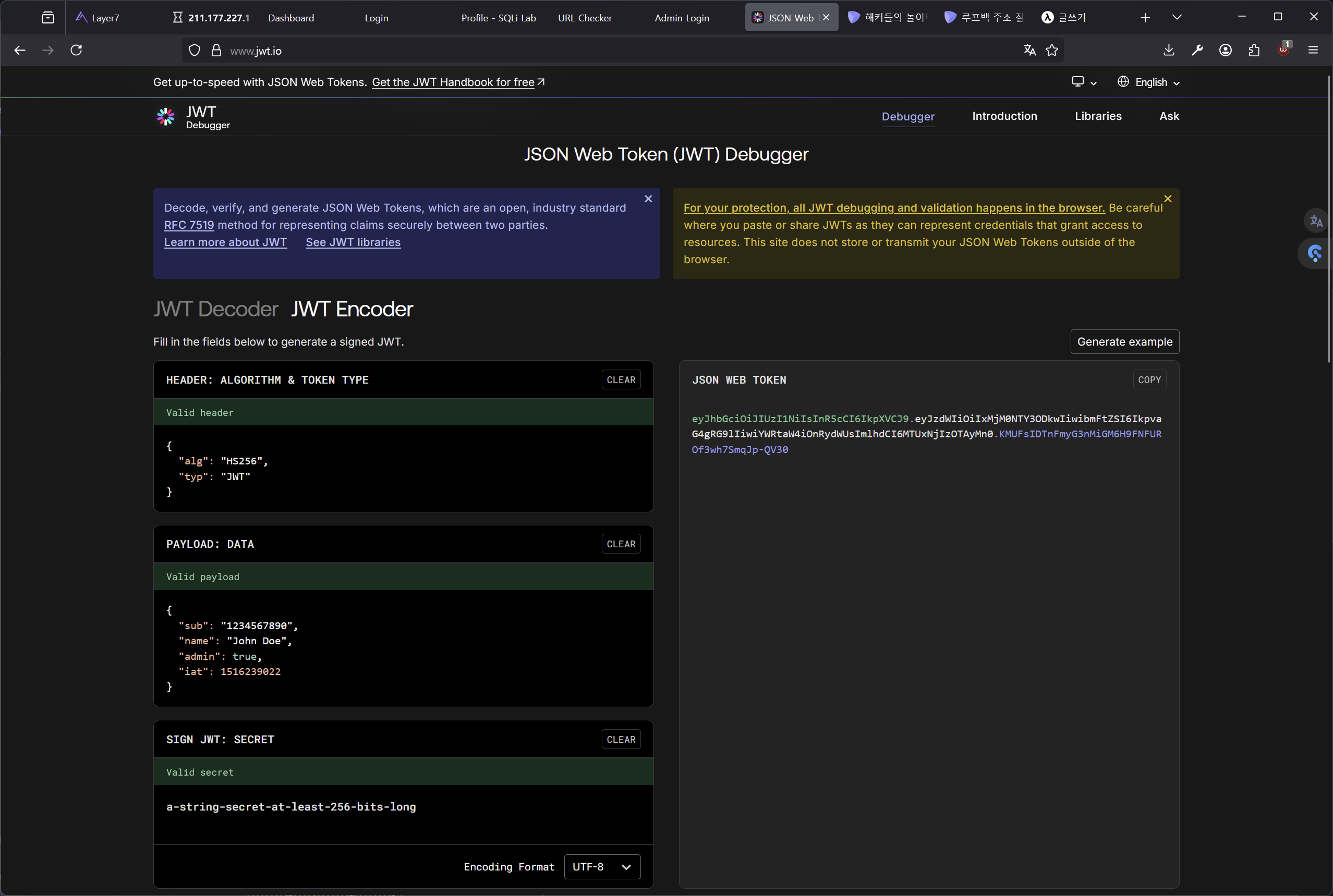
Task: Reload the jwt.io page
Action: [76, 50]
